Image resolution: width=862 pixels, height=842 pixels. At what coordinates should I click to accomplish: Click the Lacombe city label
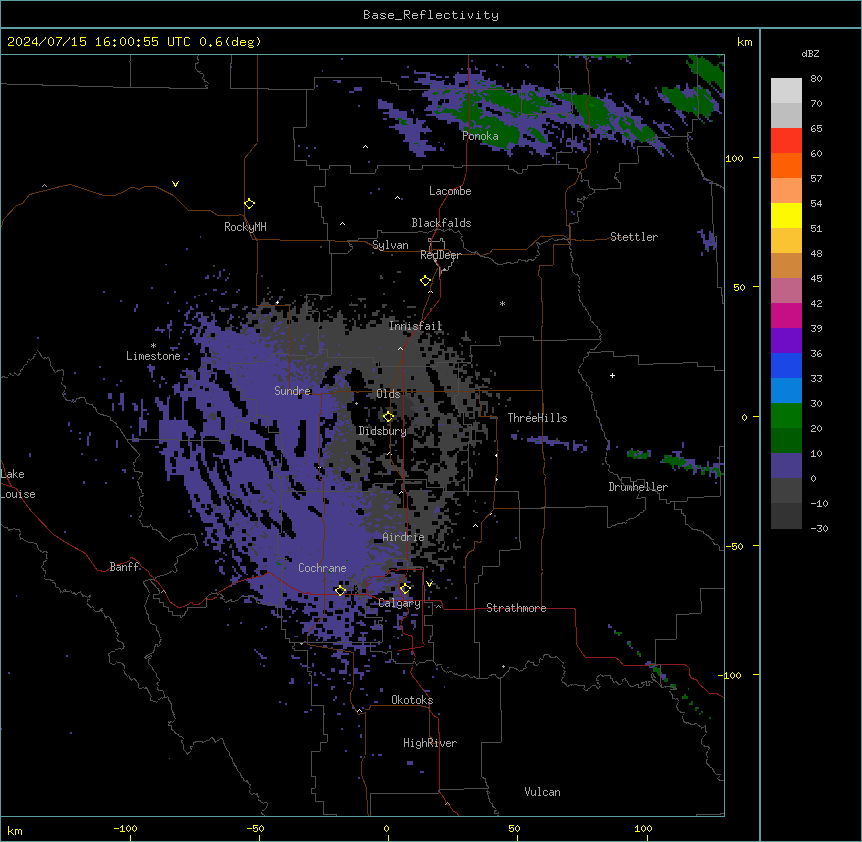click(x=450, y=191)
